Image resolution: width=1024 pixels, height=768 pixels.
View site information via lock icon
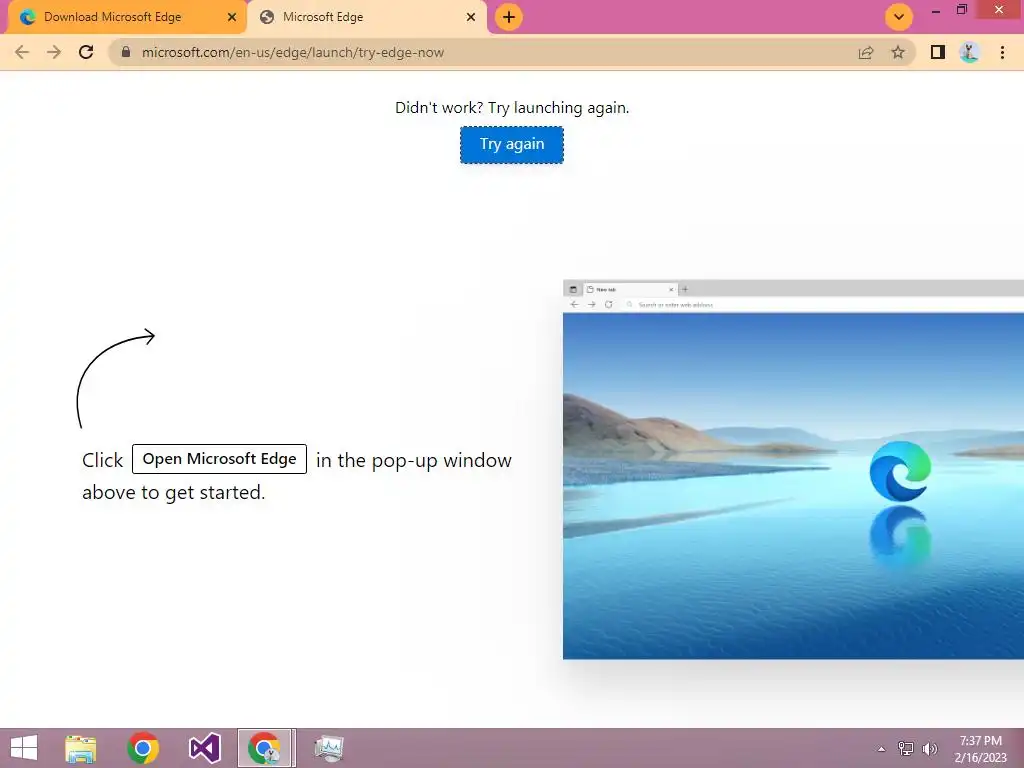click(126, 52)
